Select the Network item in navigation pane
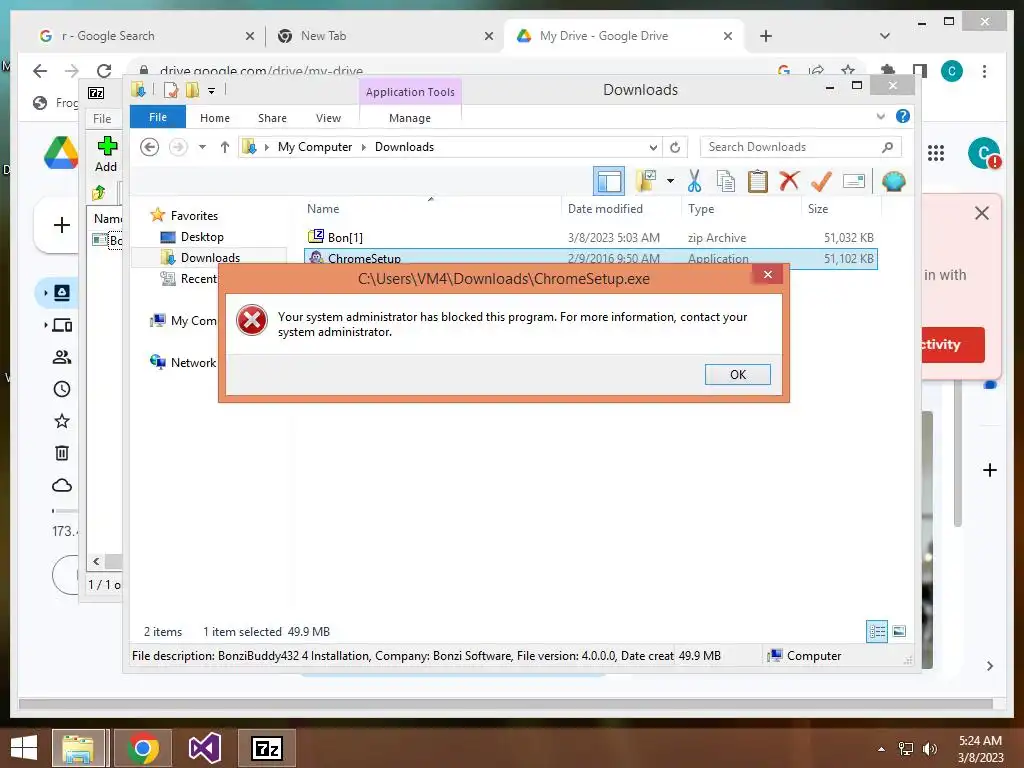 [184, 362]
